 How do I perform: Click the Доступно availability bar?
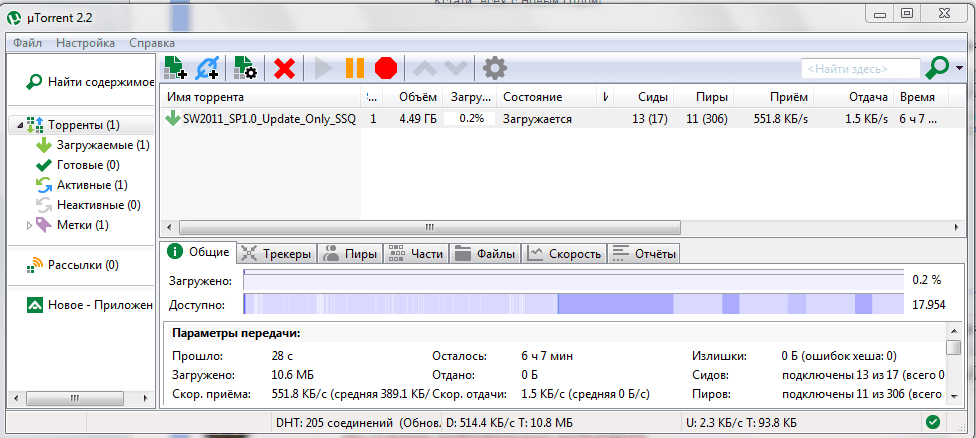(x=573, y=305)
